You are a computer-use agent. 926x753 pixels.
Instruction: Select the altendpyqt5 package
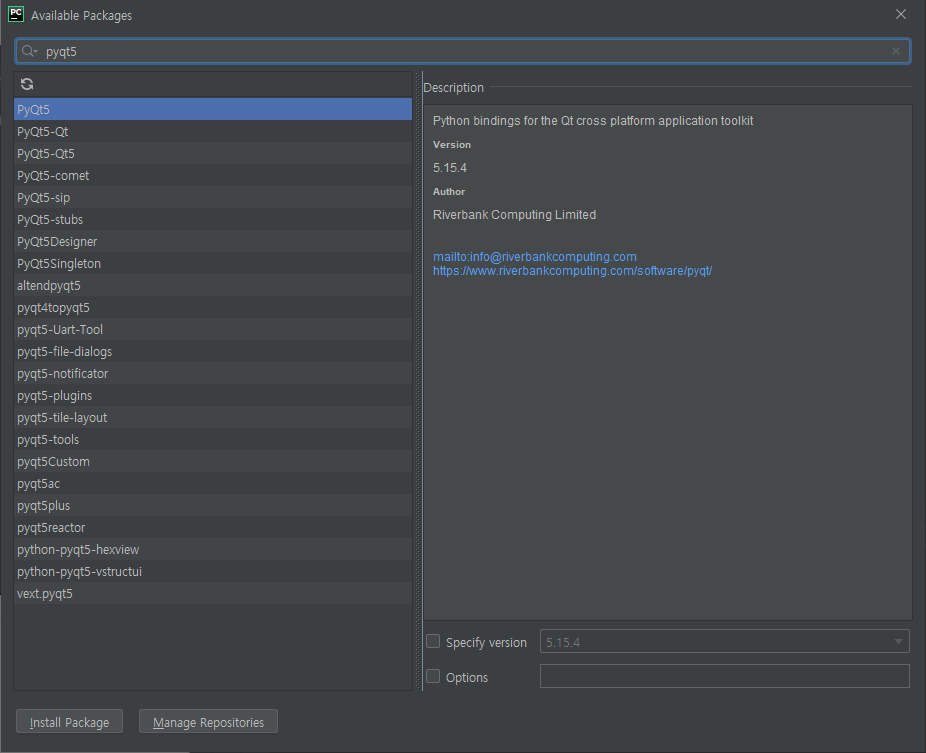[213, 286]
